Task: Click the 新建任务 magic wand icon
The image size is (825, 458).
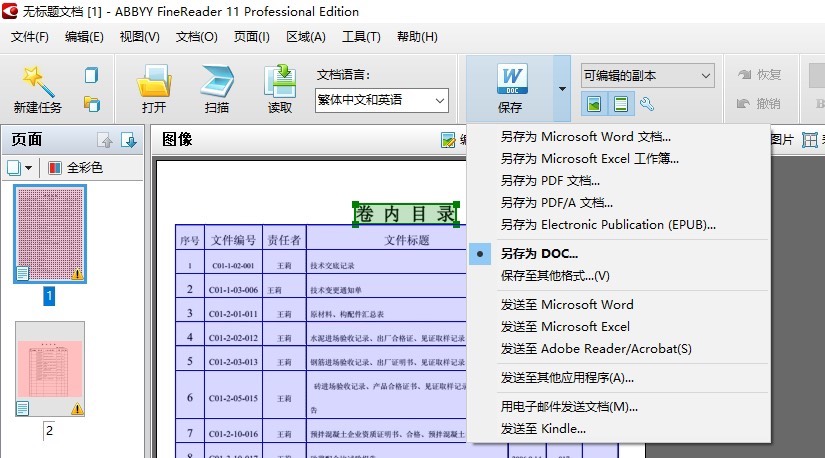Action: [37, 80]
